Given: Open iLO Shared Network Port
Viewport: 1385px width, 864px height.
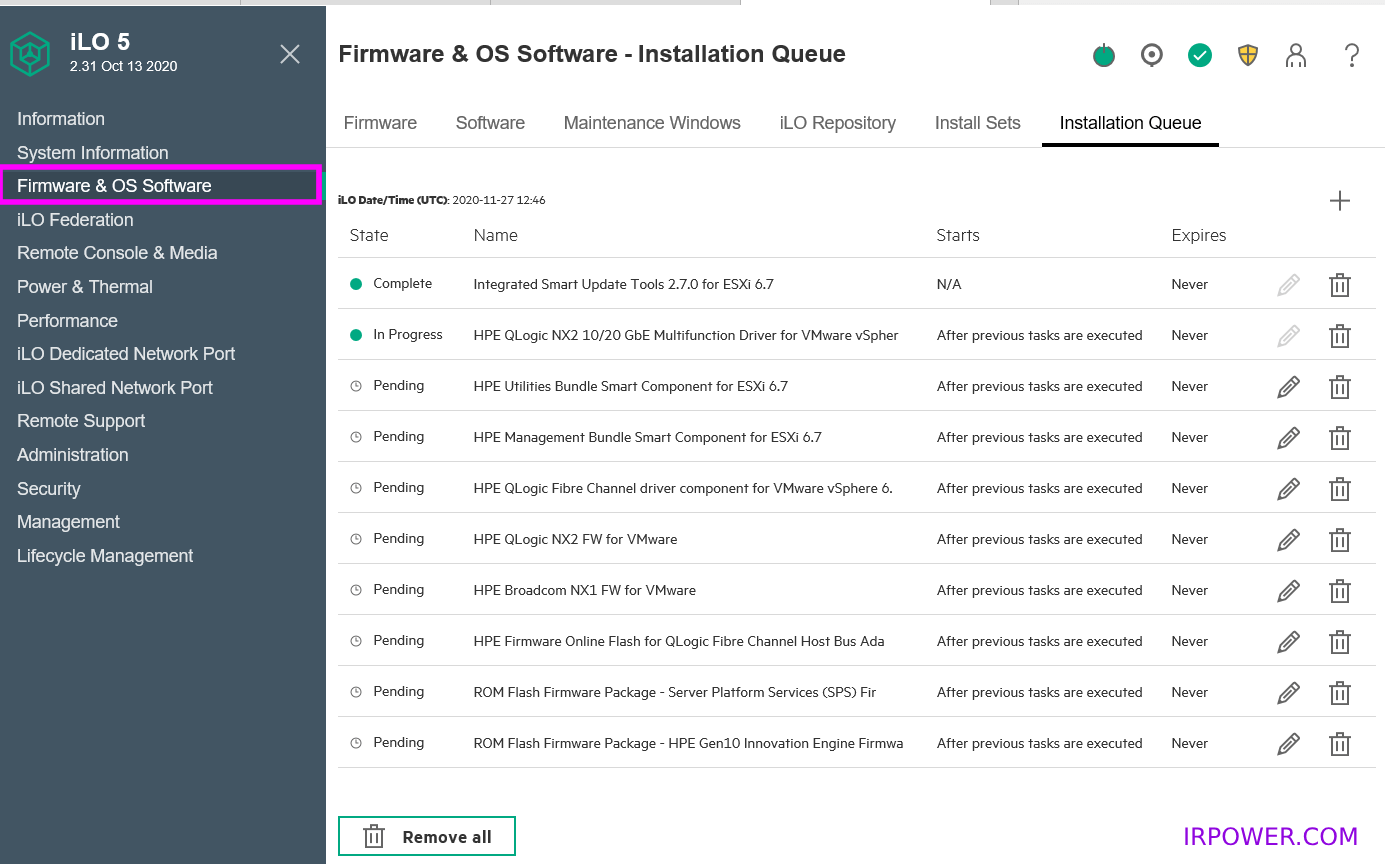Looking at the screenshot, I should pos(115,388).
